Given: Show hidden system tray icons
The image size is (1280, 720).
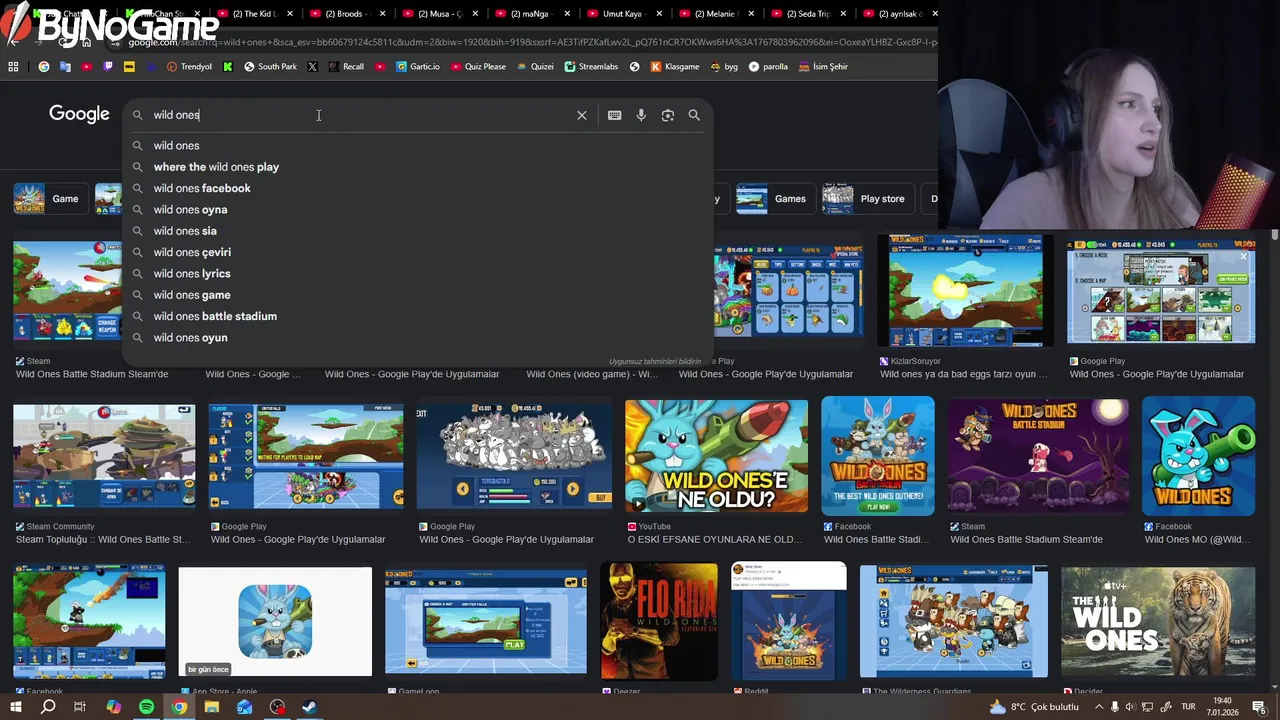Looking at the screenshot, I should (x=1098, y=707).
